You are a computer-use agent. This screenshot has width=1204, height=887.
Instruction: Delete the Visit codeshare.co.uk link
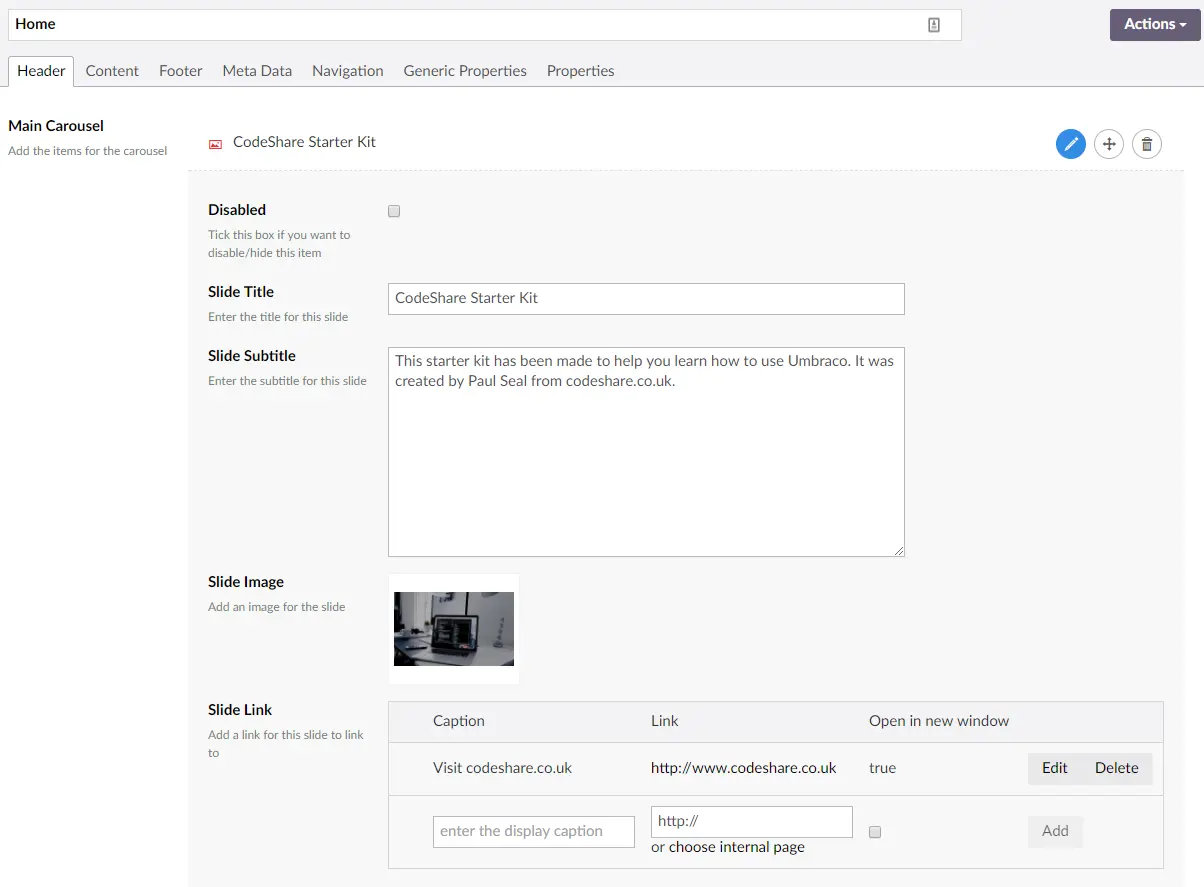tap(1116, 768)
